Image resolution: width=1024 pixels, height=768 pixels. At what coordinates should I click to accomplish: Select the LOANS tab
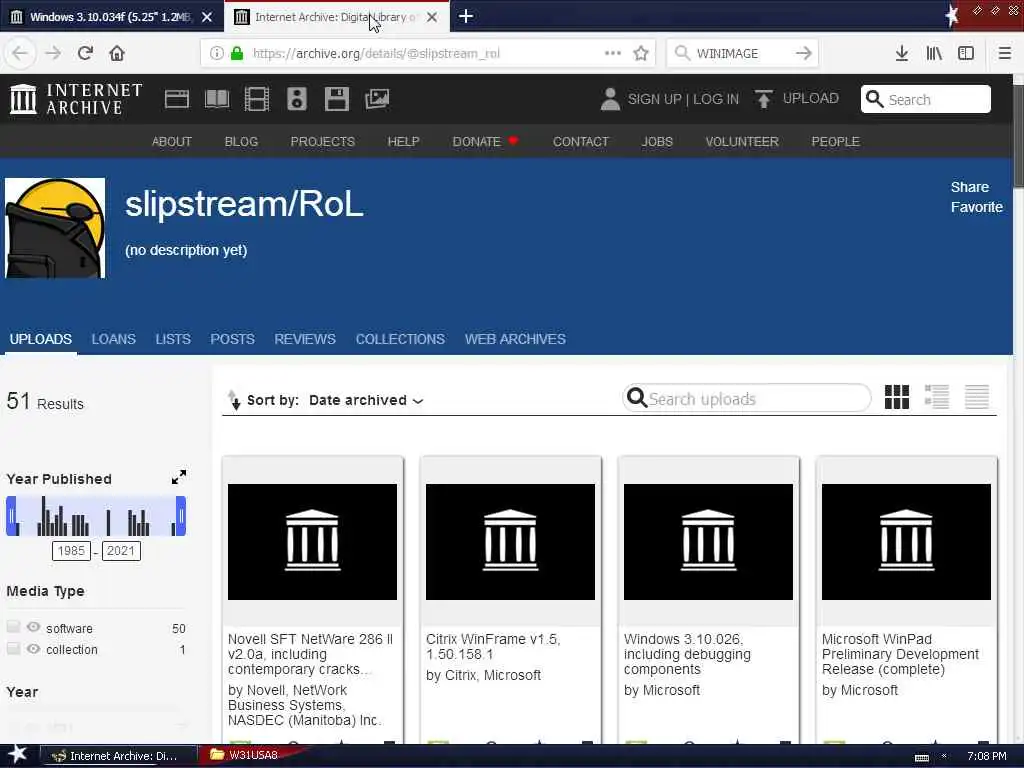[x=114, y=339]
